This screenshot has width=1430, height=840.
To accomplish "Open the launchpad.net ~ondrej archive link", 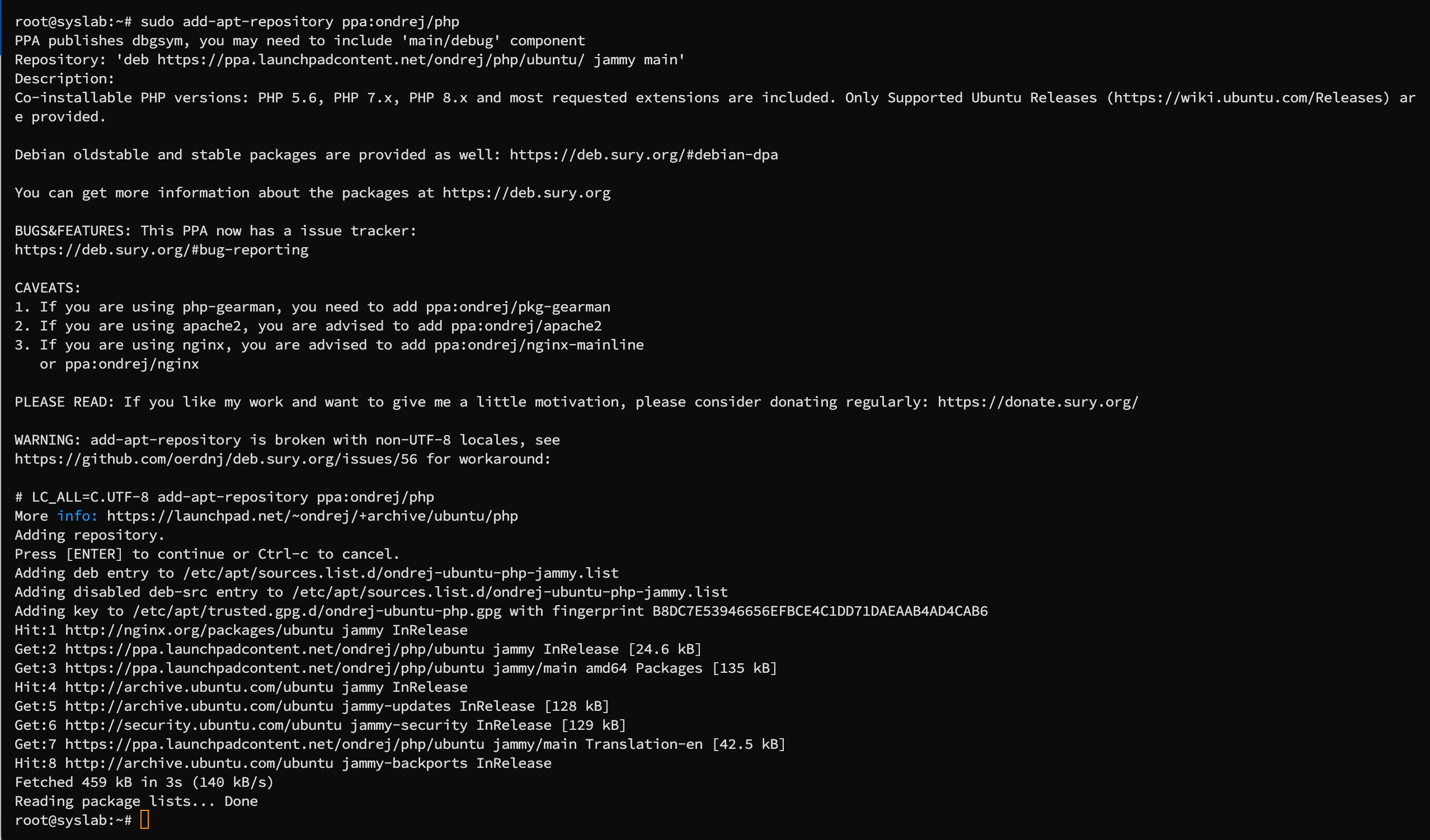I will tap(312, 516).
